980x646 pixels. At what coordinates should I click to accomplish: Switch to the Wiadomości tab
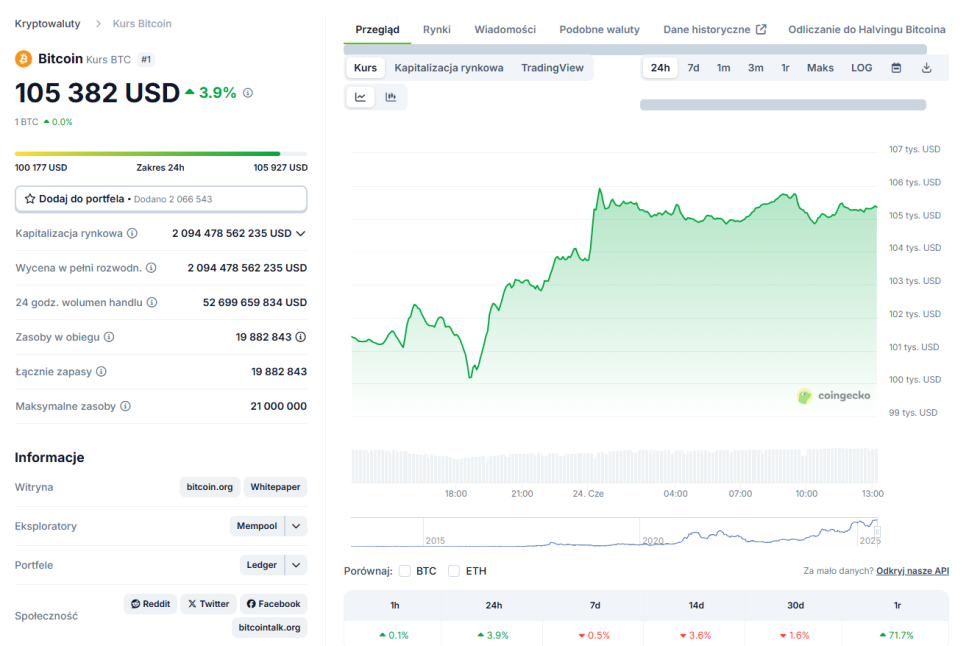[x=504, y=29]
